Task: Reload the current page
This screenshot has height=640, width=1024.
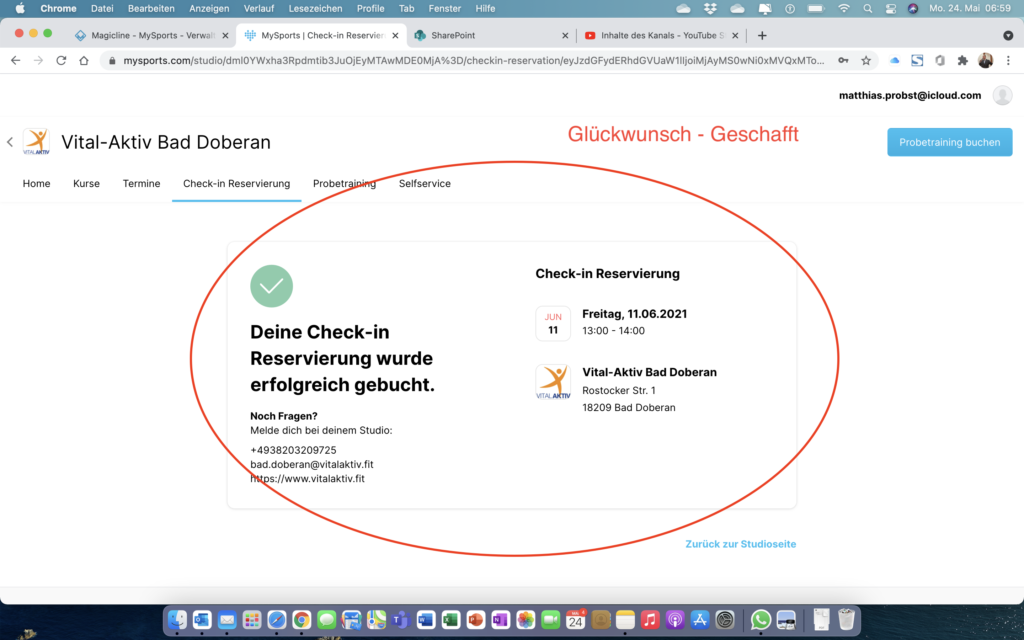Action: click(61, 61)
